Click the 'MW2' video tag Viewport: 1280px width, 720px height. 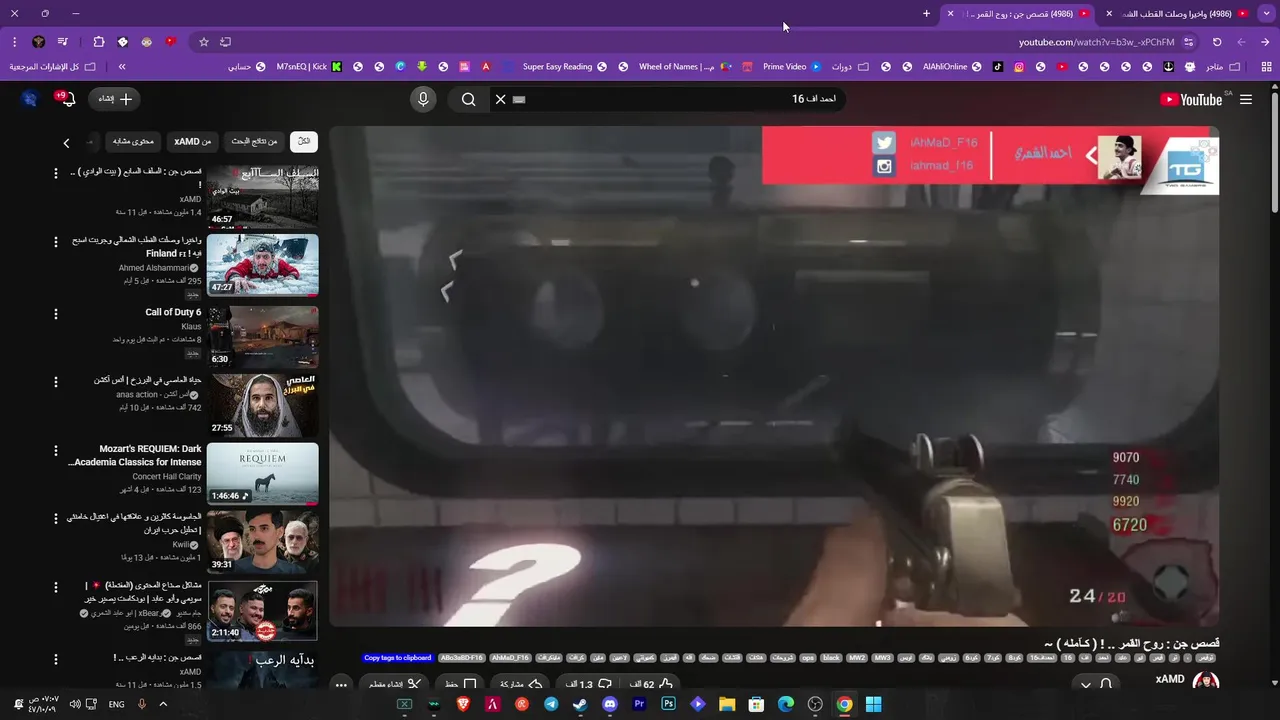(857, 658)
